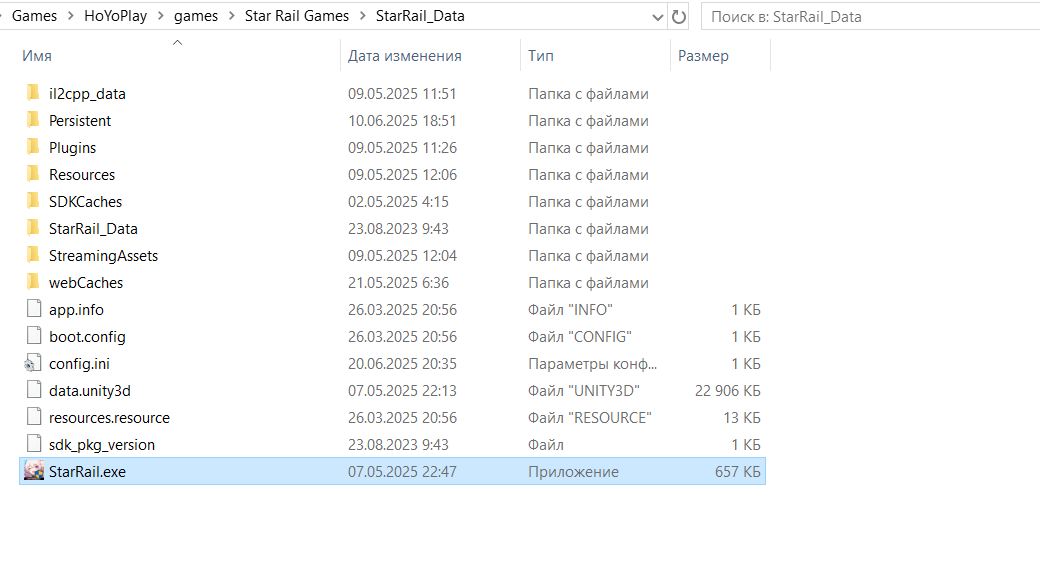1040x587 pixels.
Task: Go to lowercase games breadcrumb segment
Action: 196,17
